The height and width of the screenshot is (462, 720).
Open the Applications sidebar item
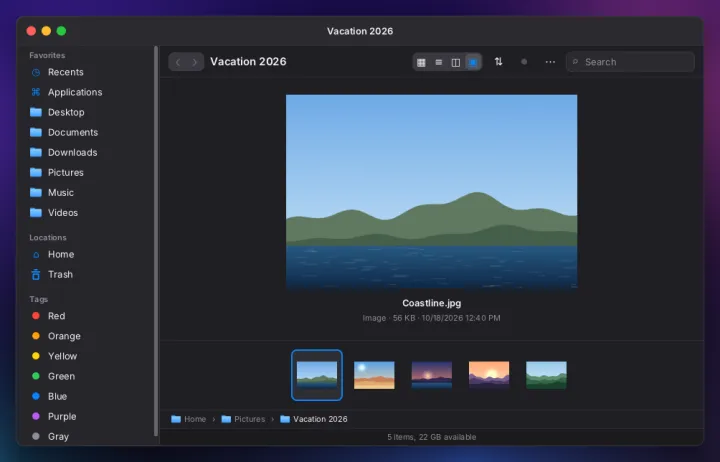[87, 92]
